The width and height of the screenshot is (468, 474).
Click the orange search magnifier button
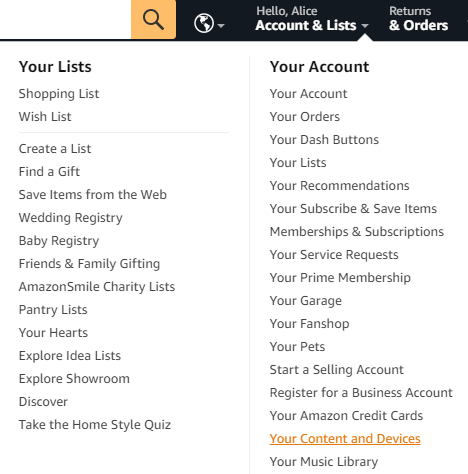[153, 20]
